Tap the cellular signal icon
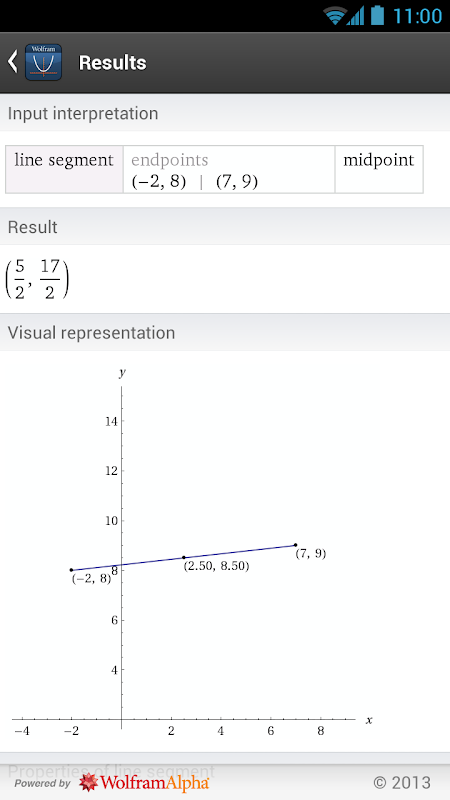450x800 pixels. (355, 16)
